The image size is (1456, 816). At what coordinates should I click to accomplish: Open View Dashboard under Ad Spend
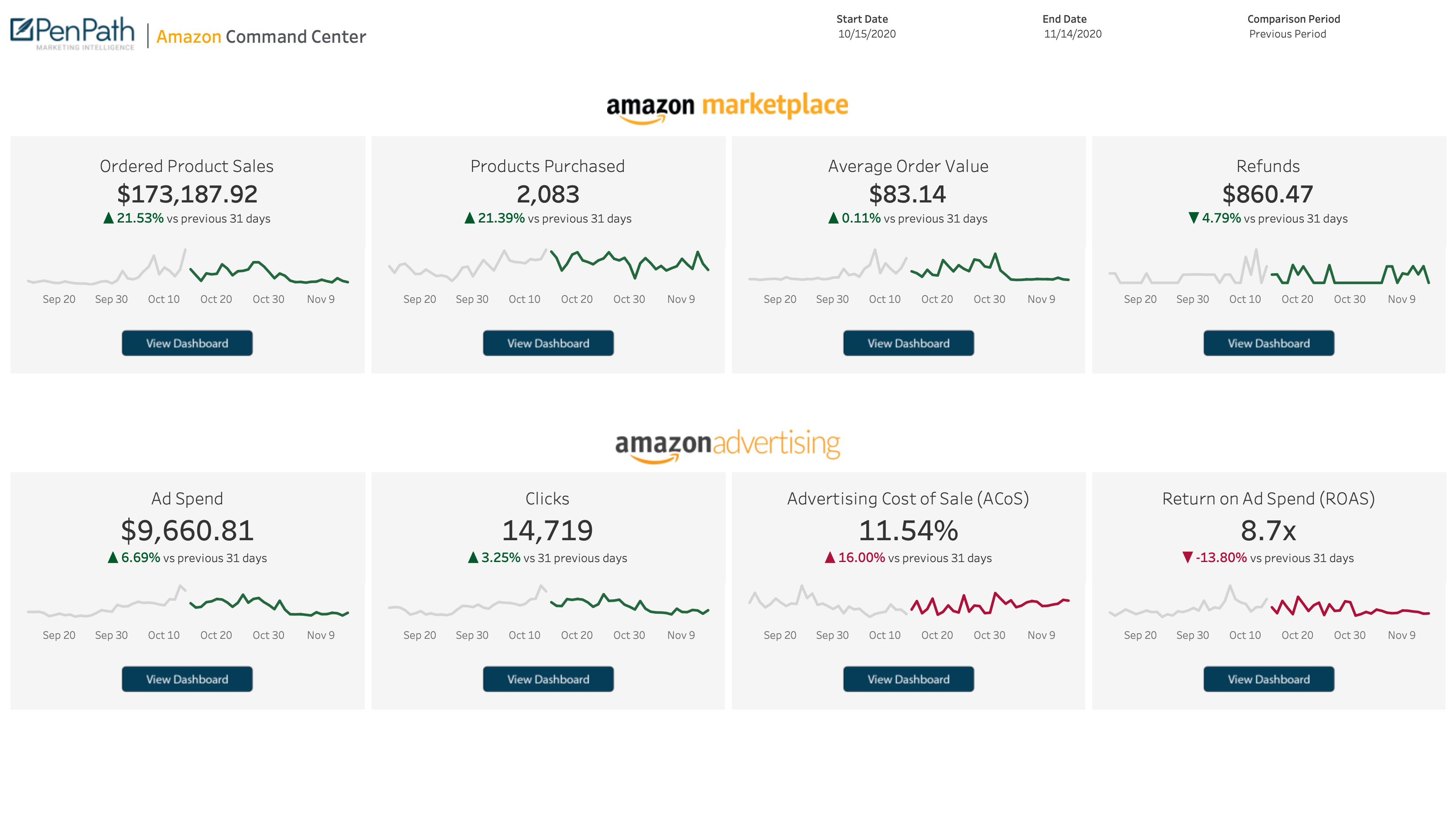pyautogui.click(x=187, y=679)
